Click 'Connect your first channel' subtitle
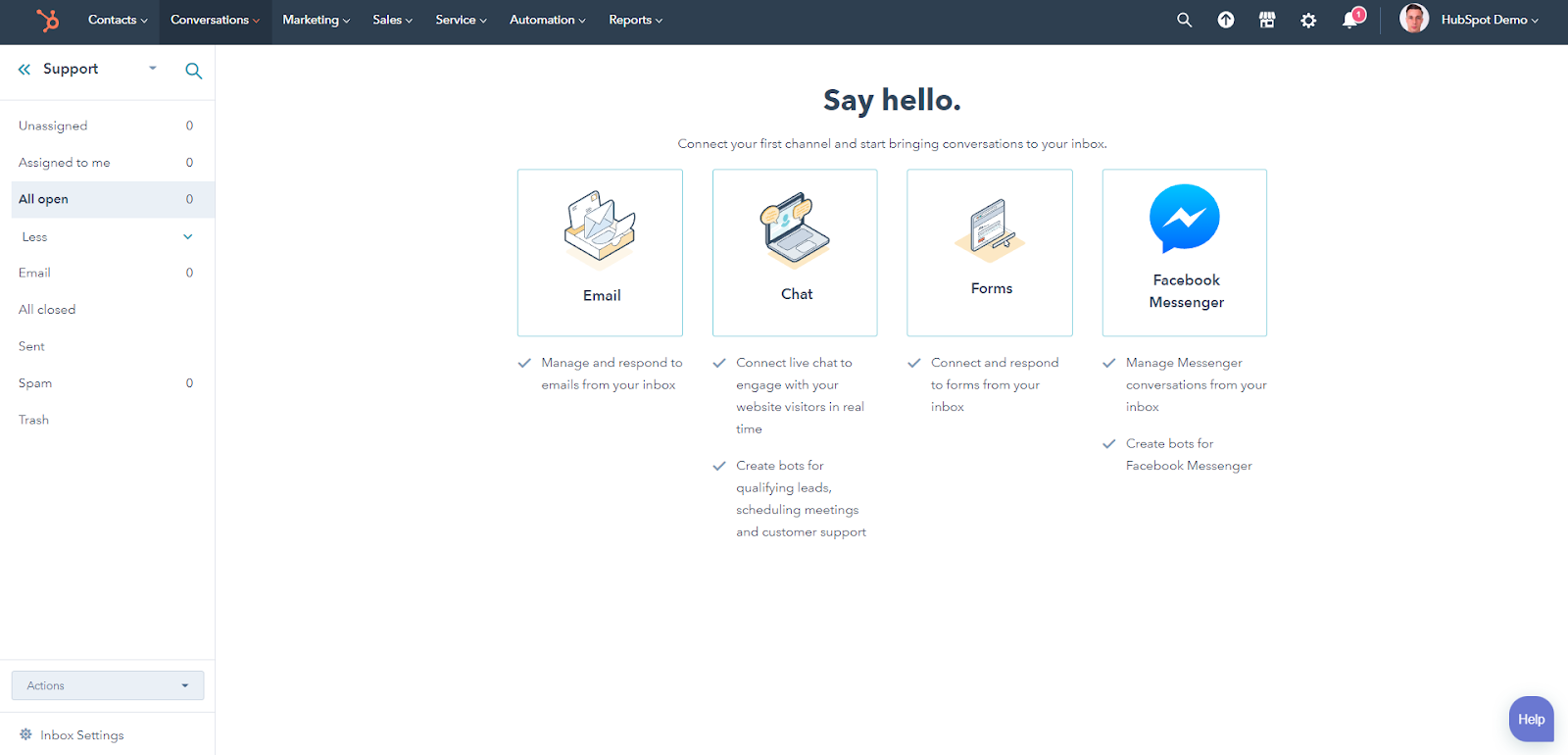 coord(892,143)
